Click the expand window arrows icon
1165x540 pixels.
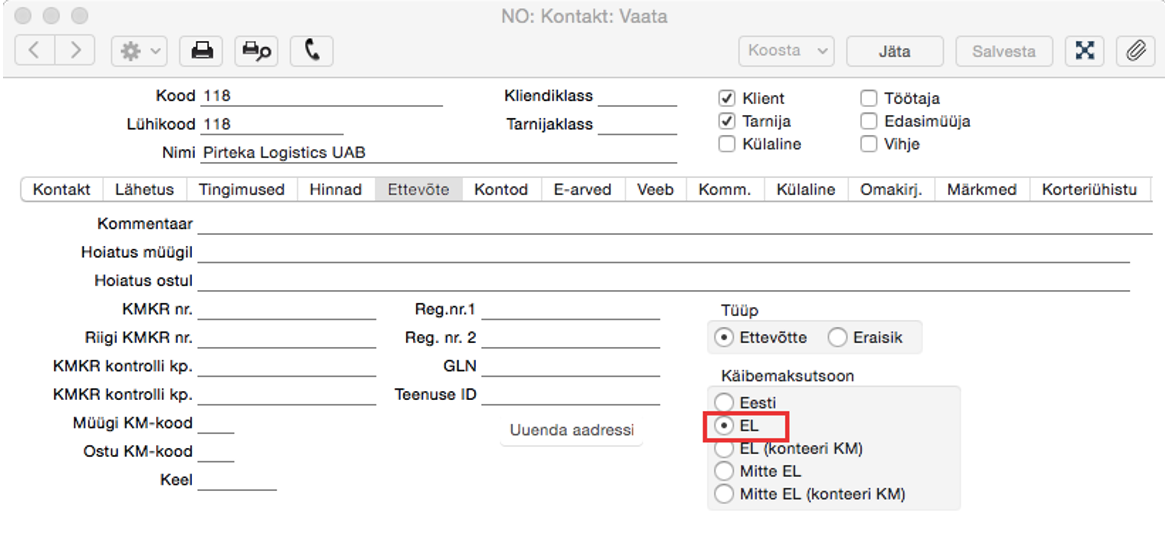click(x=1086, y=51)
